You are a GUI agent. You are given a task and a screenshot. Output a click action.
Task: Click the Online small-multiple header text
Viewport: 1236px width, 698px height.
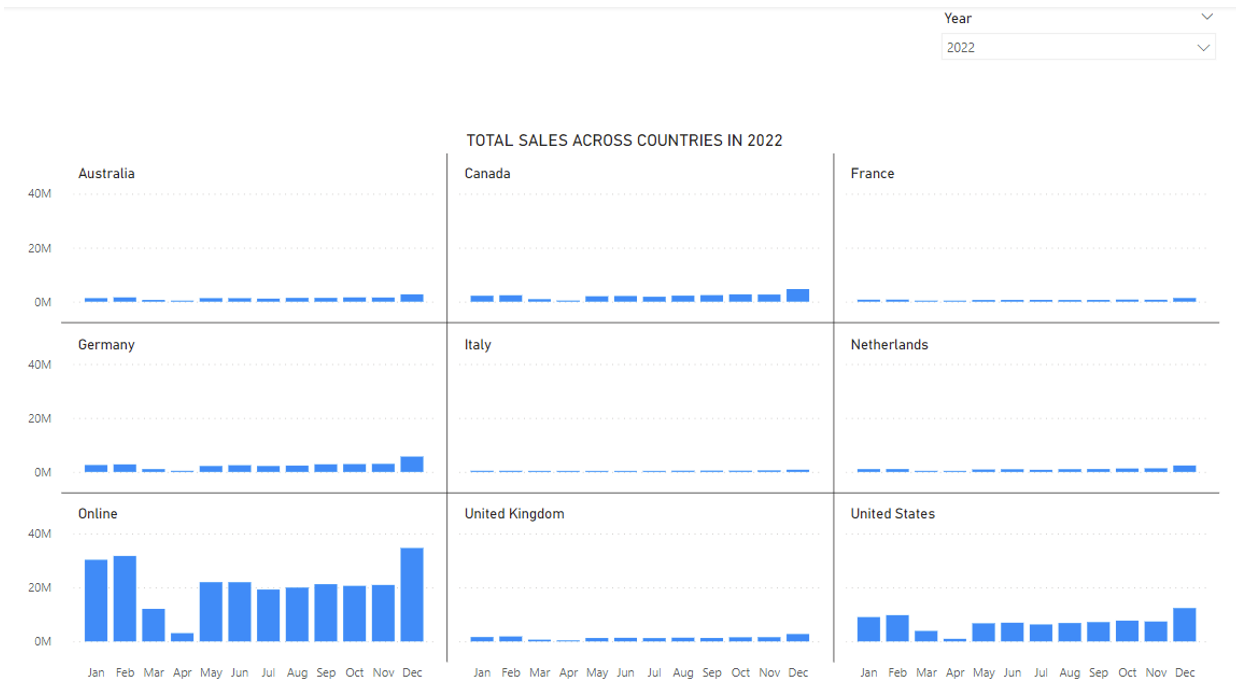tap(97, 513)
